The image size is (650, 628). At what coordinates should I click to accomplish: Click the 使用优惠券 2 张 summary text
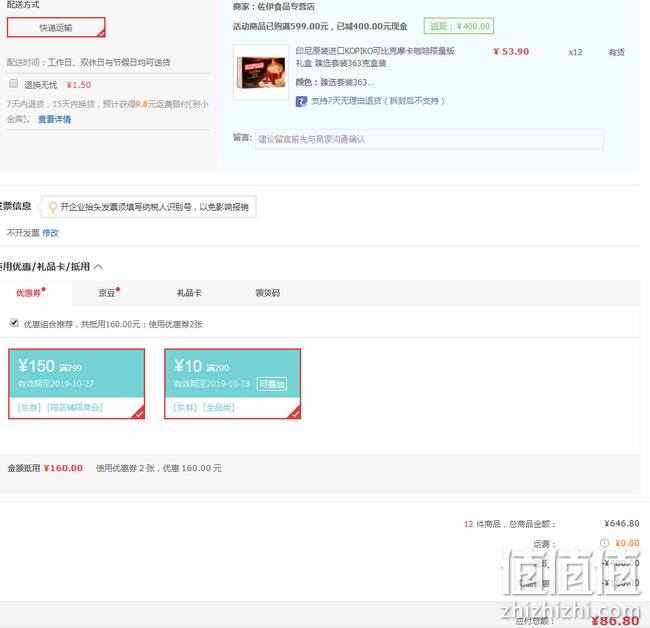159,468
